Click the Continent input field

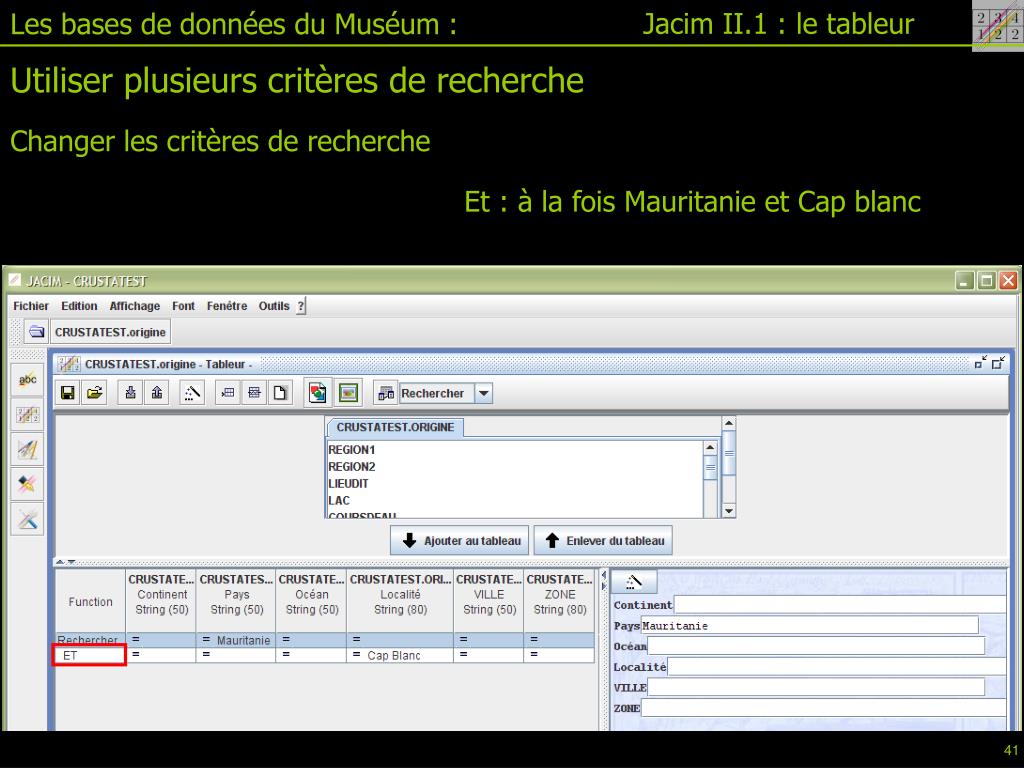(840, 604)
